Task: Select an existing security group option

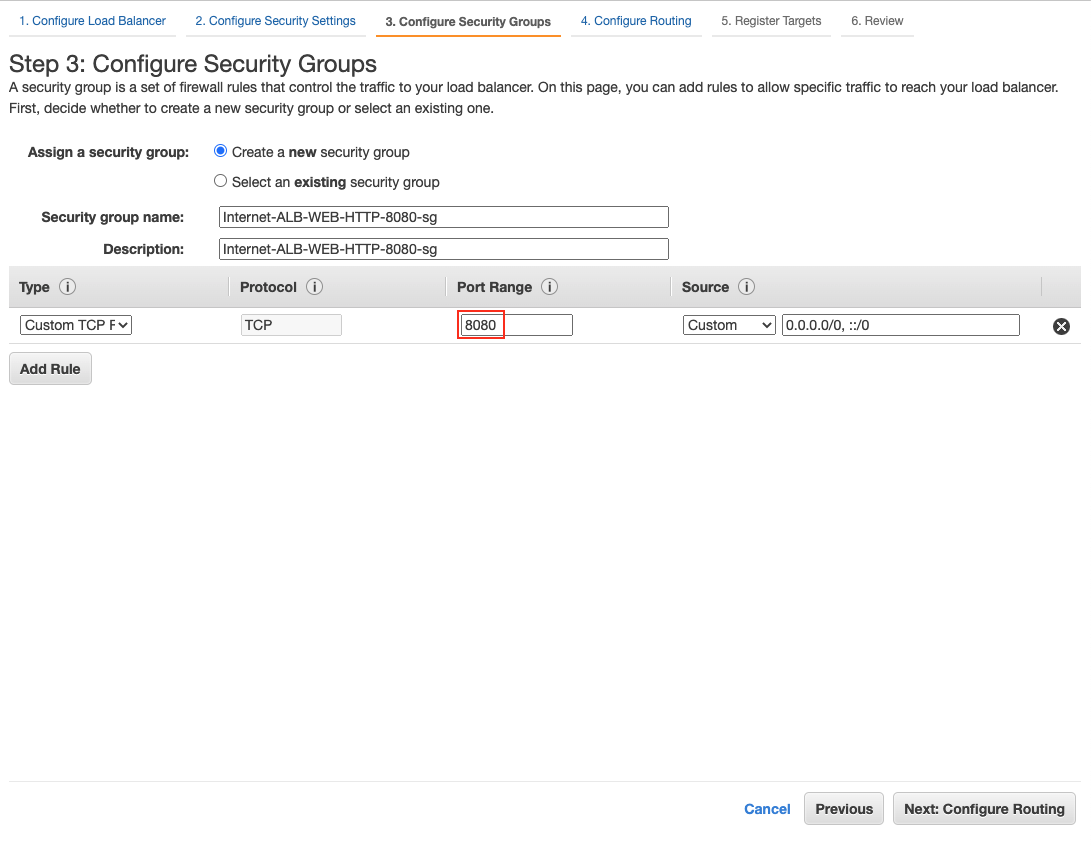Action: tap(220, 180)
